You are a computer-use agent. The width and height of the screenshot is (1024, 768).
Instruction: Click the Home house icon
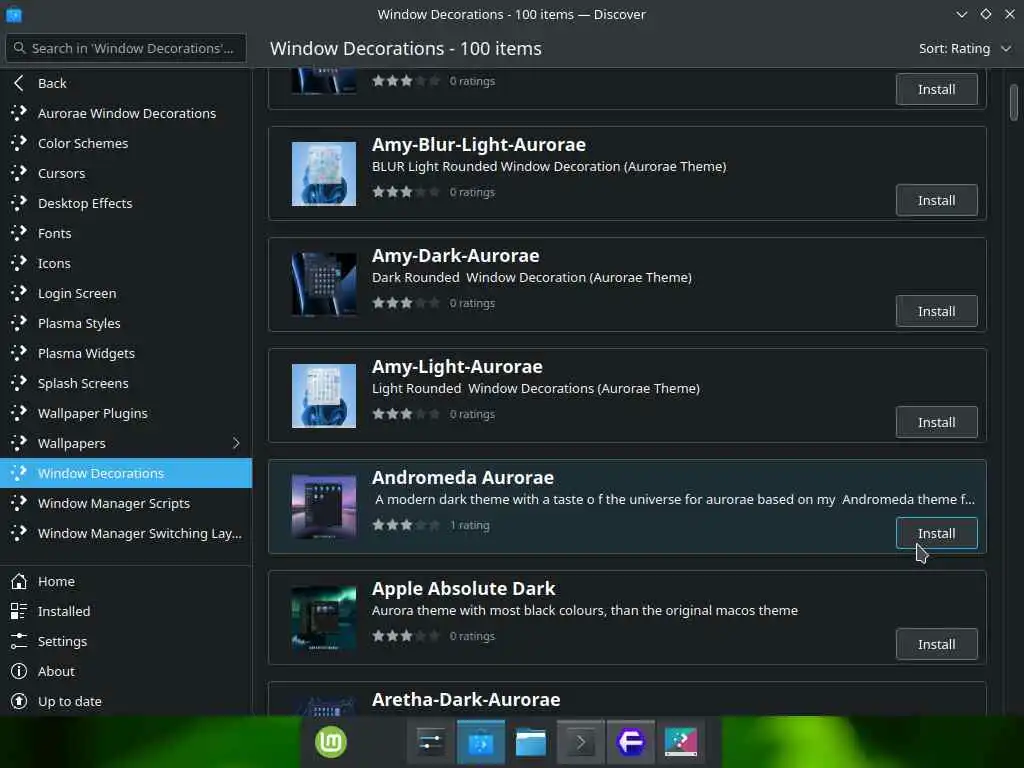[x=19, y=581]
